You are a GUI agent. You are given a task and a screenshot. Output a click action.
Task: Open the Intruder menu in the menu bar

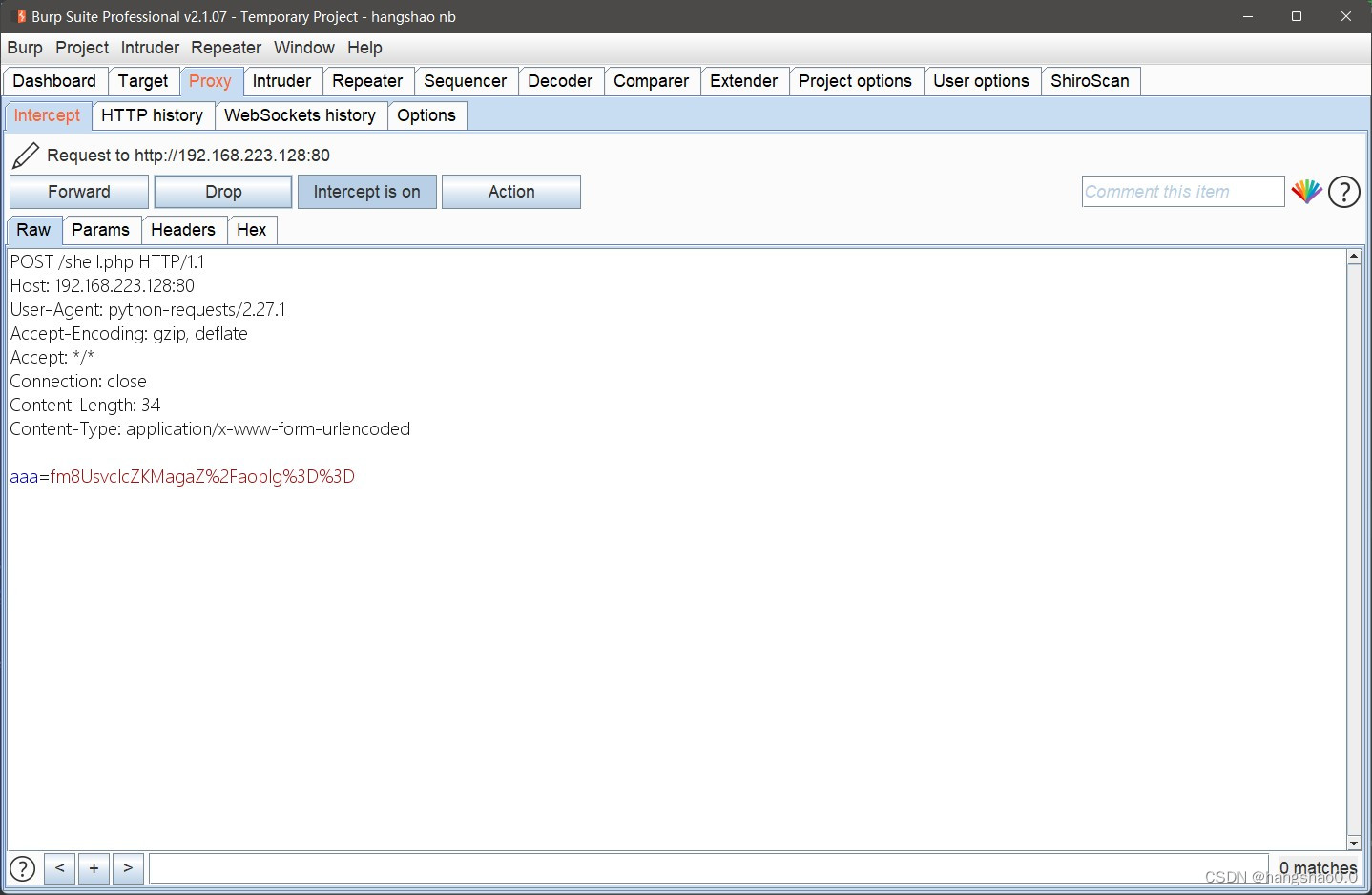[150, 48]
